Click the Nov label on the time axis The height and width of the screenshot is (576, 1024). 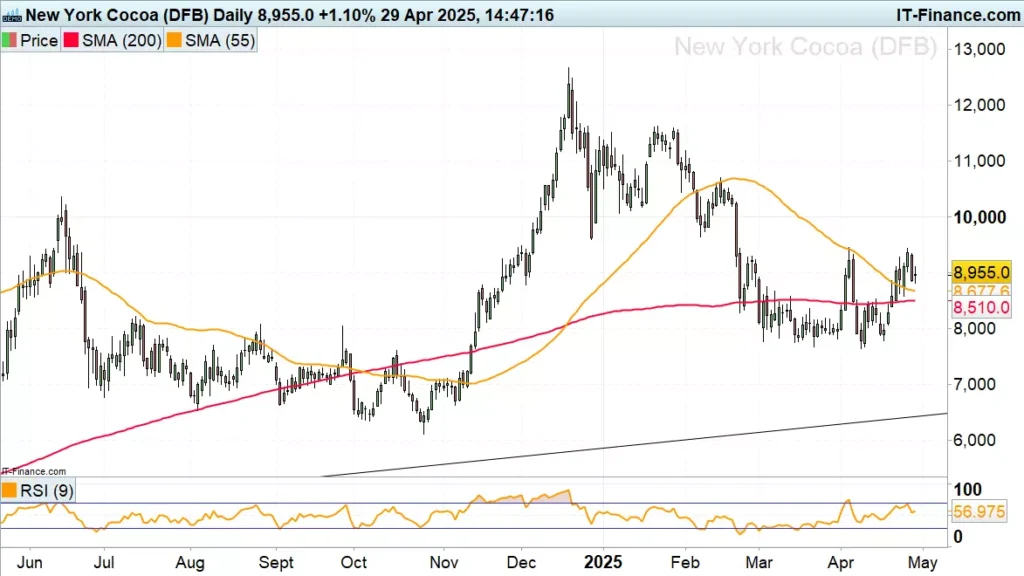pyautogui.click(x=442, y=562)
